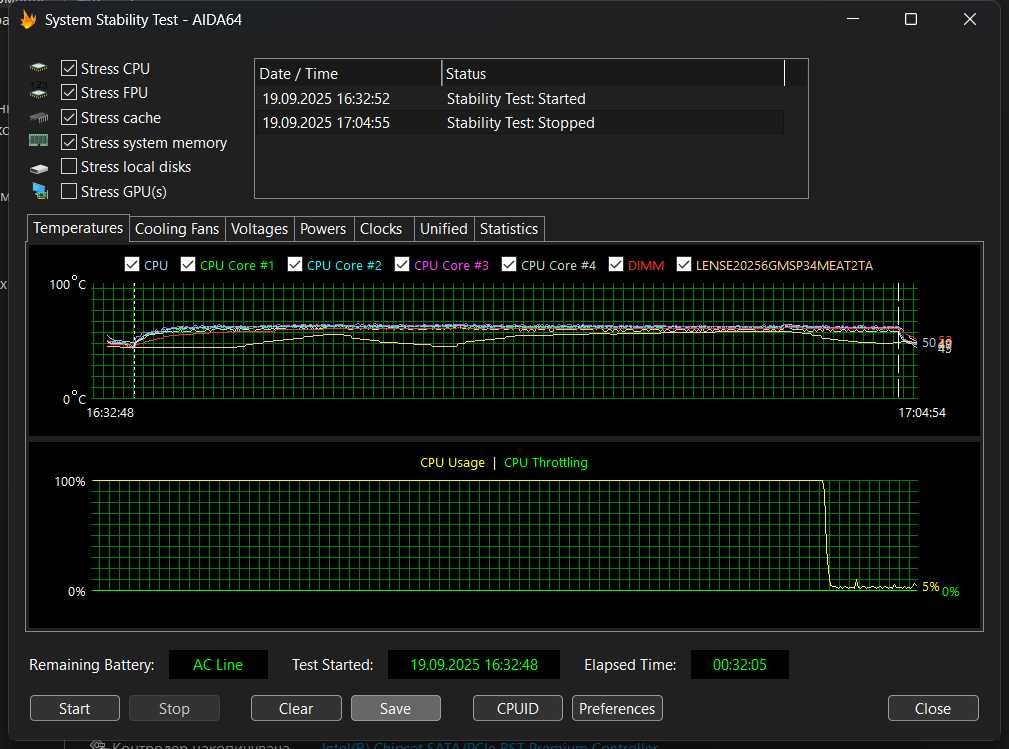Click the chip icon beside Stress FPU

tap(39, 92)
